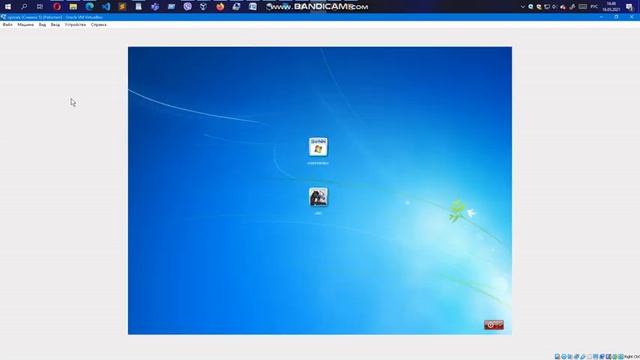Click the Right Ctrl host key indicator
Viewport: 640px width, 360px height.
[x=631, y=356]
